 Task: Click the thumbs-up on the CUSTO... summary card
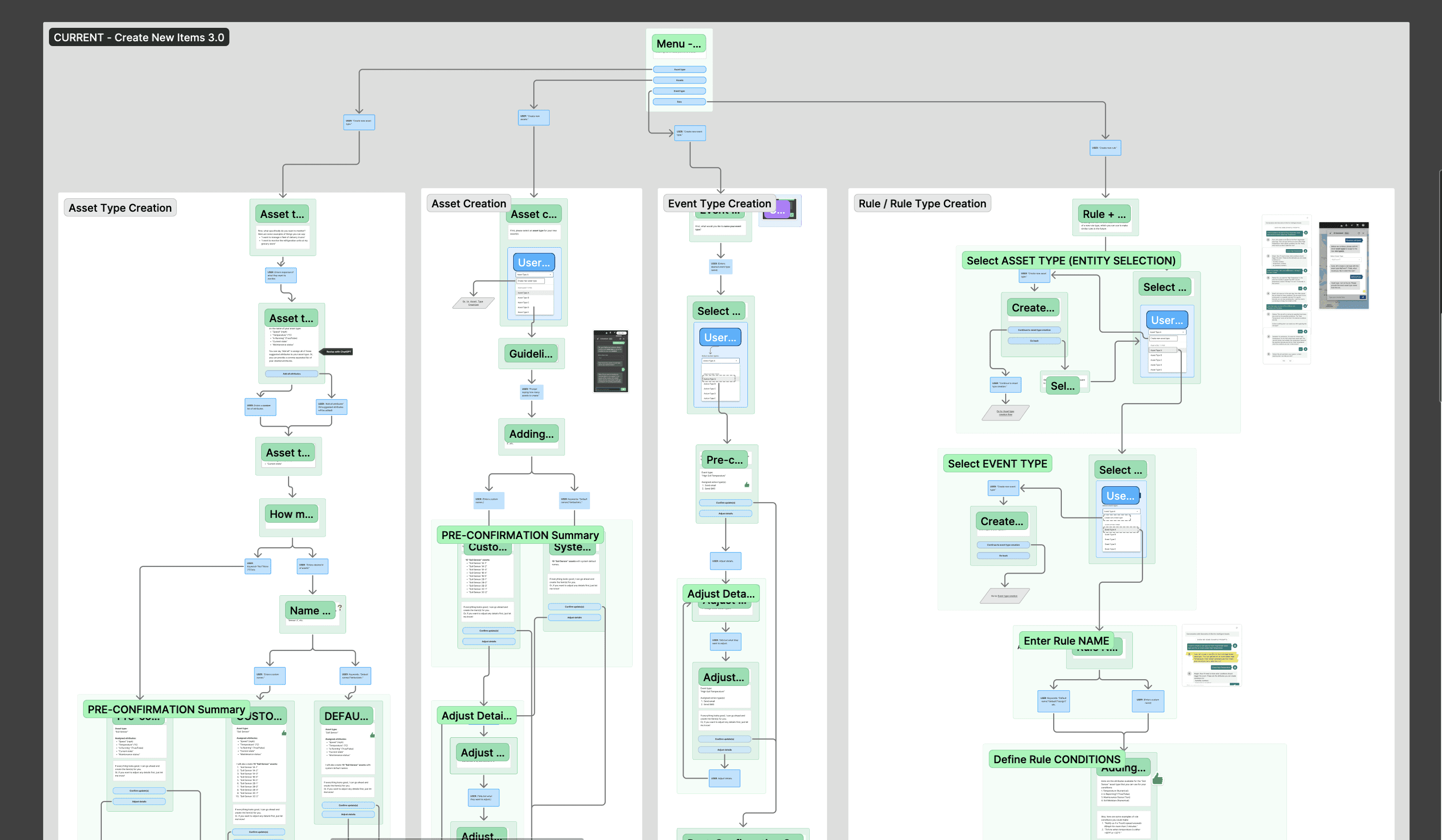pyautogui.click(x=284, y=732)
